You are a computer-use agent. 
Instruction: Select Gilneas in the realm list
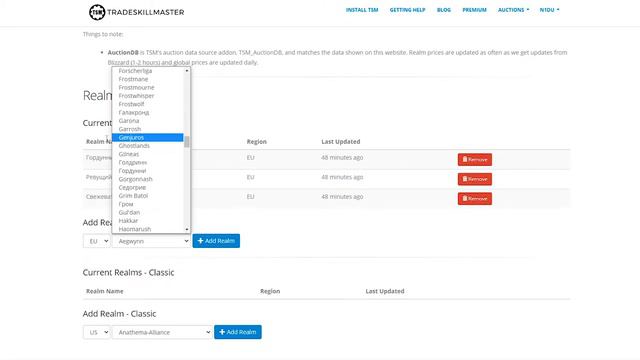(x=147, y=154)
